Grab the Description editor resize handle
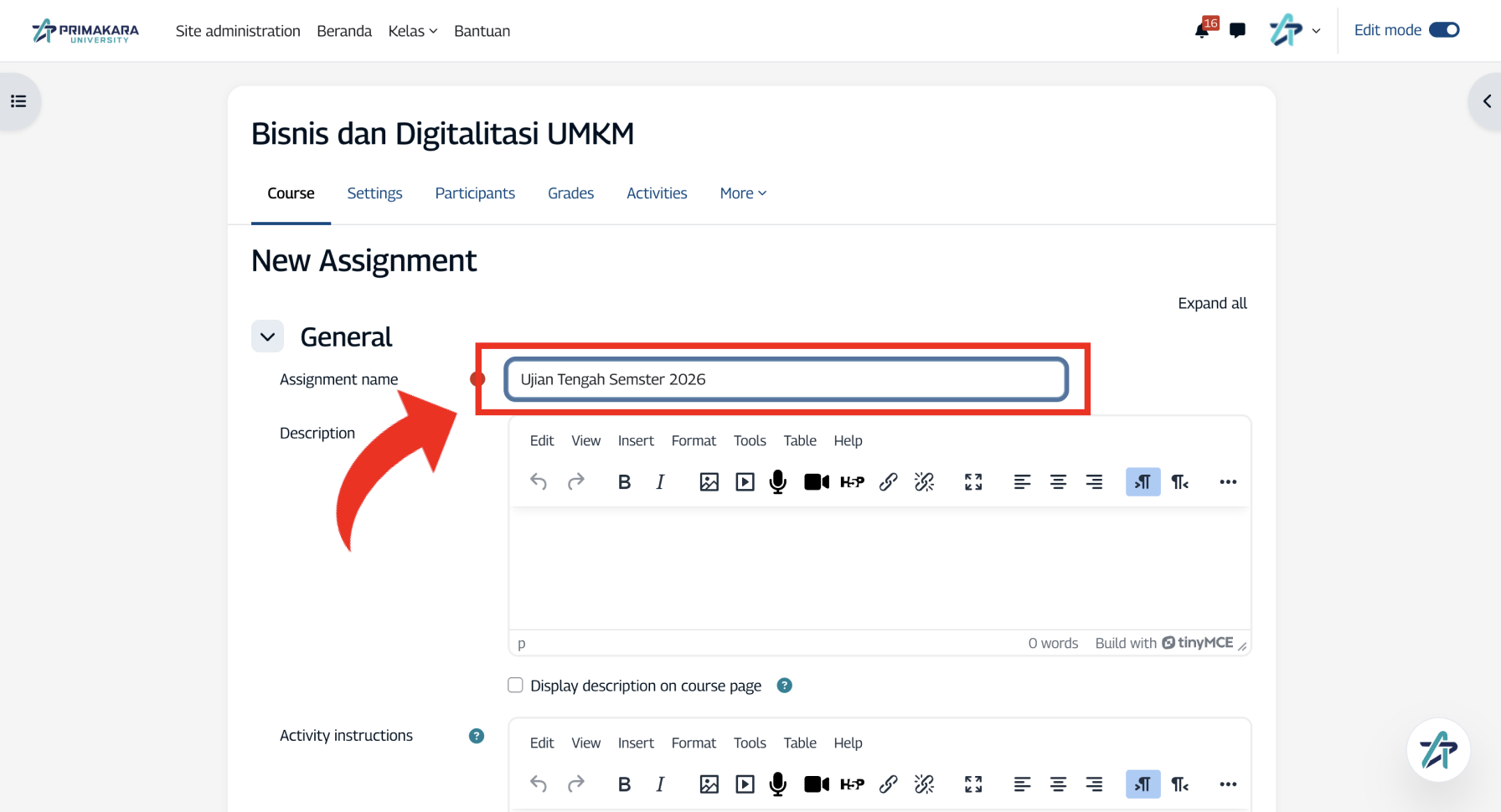This screenshot has height=812, width=1501. [x=1242, y=645]
